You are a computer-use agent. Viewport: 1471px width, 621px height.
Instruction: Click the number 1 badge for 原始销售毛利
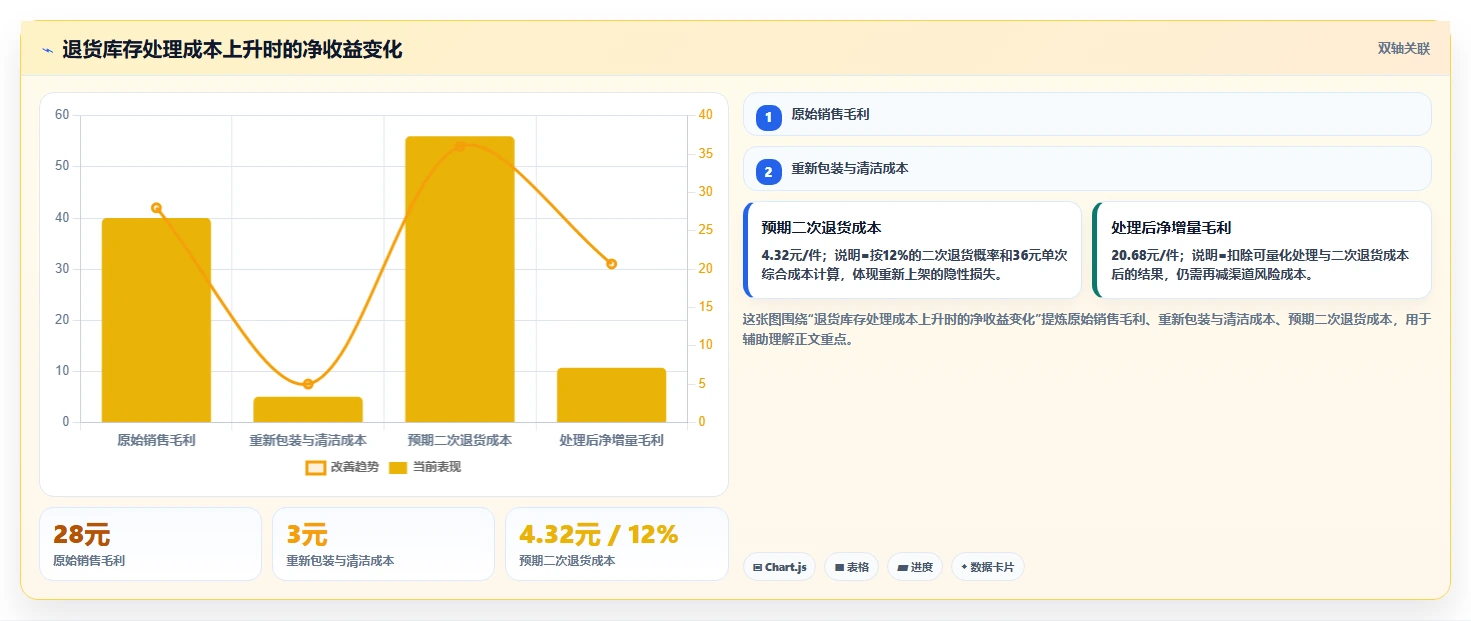[768, 117]
